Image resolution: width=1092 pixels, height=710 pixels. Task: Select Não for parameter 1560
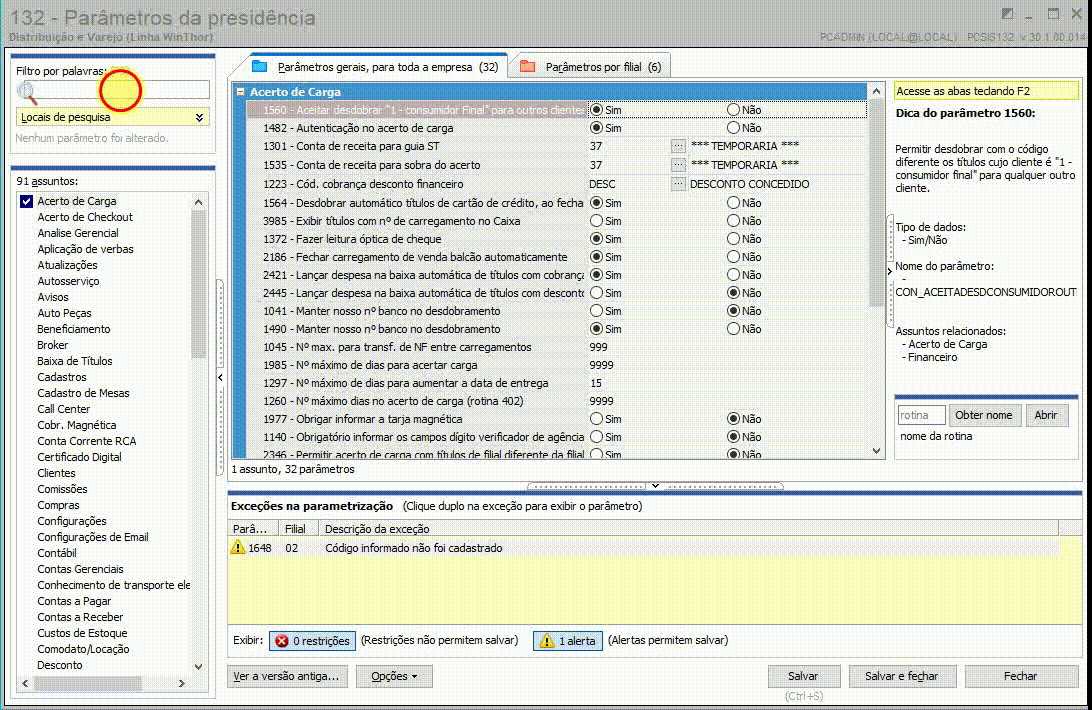pos(733,110)
